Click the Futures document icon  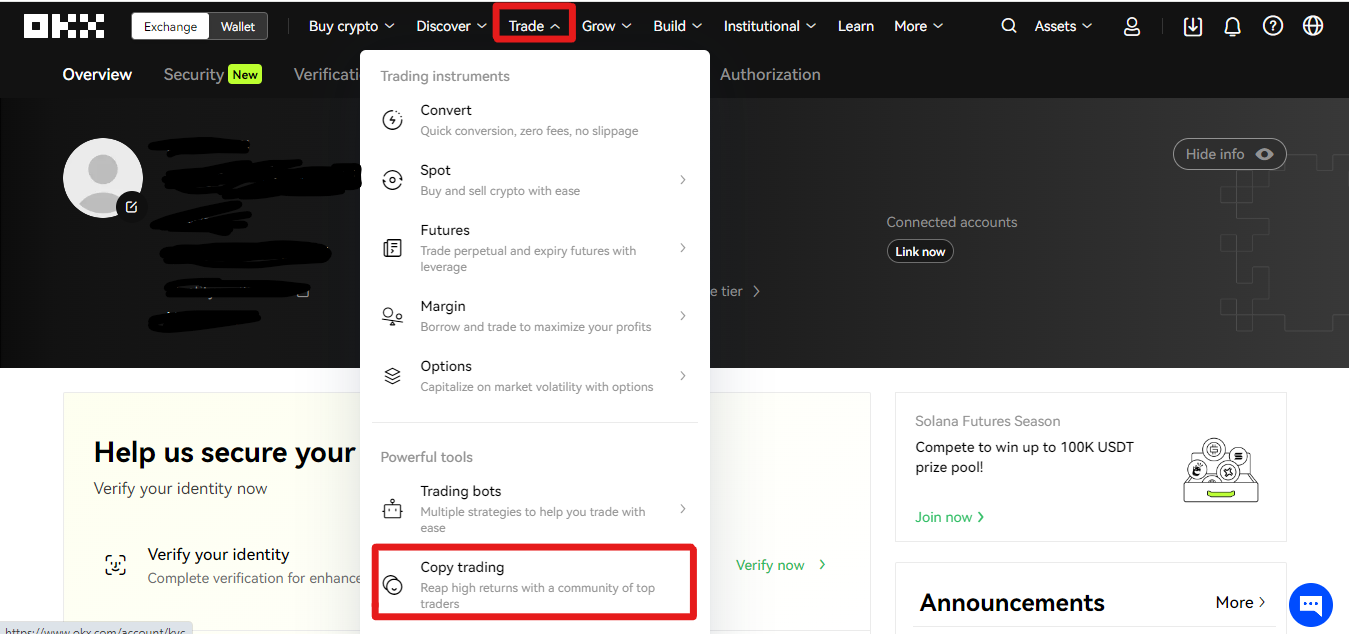(x=393, y=248)
